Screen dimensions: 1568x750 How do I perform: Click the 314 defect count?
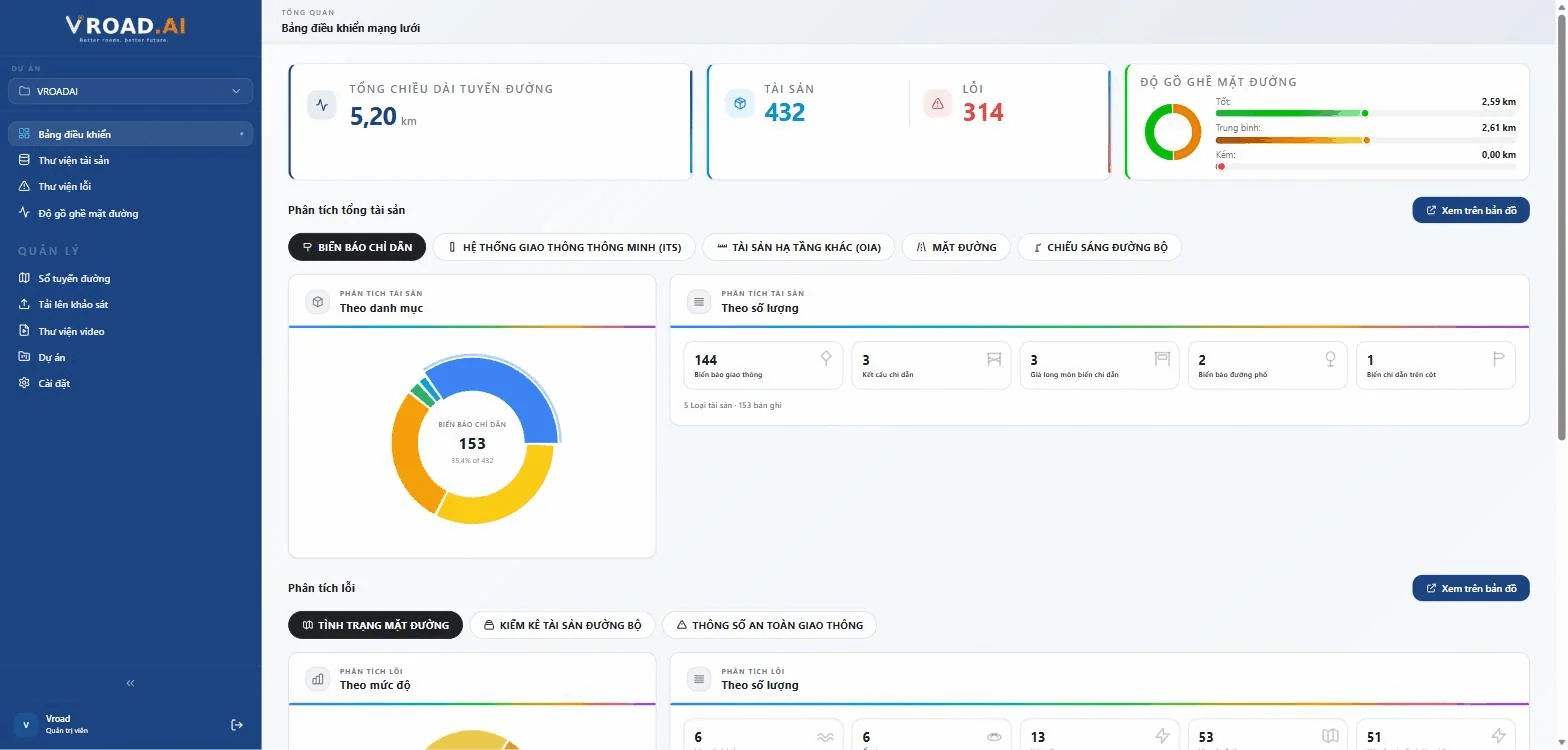pyautogui.click(x=983, y=112)
